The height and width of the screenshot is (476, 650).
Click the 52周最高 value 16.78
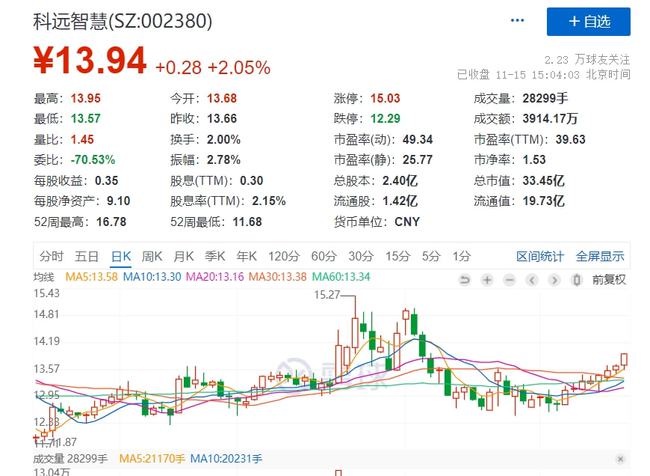pyautogui.click(x=111, y=222)
